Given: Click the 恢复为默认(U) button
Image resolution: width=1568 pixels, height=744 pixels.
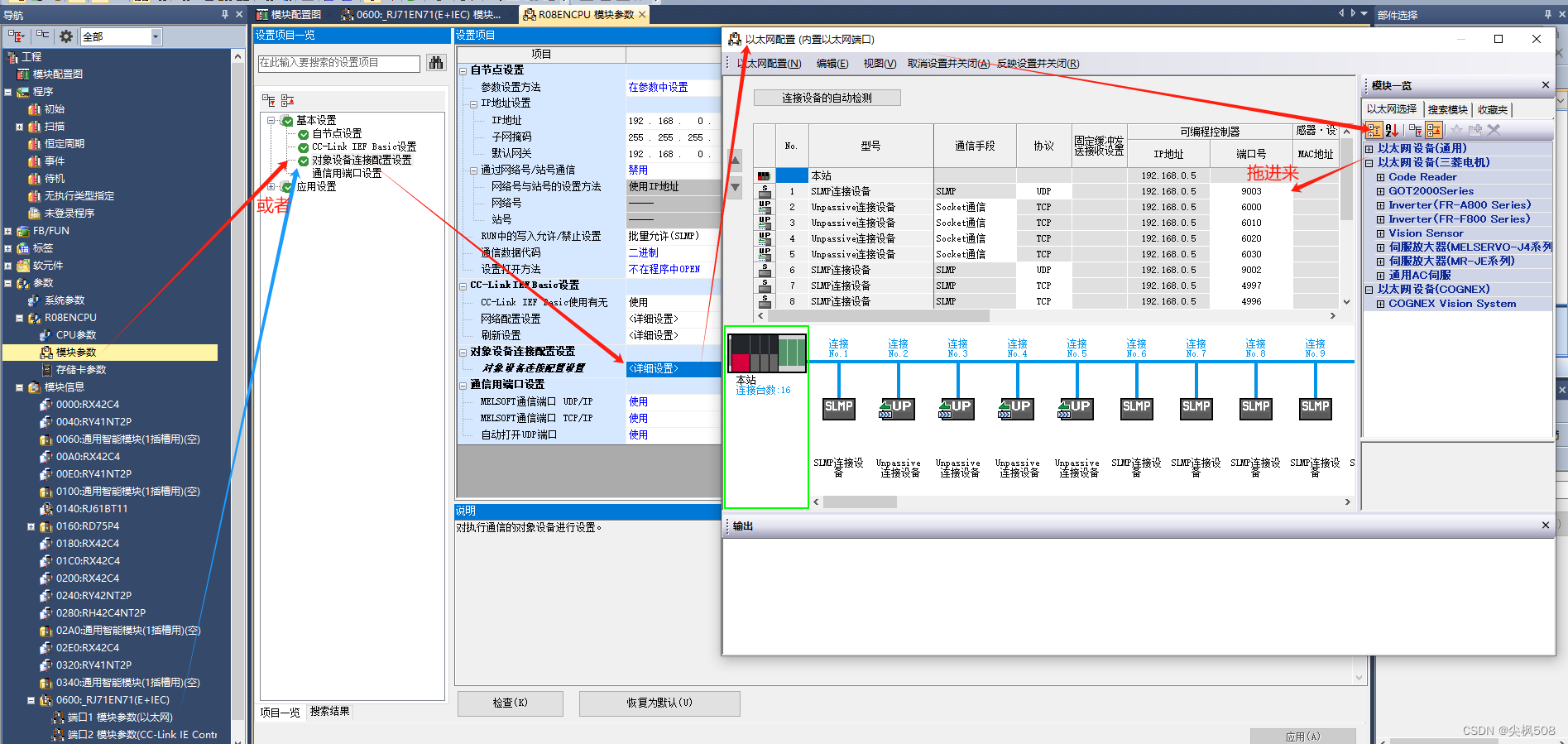Looking at the screenshot, I should click(659, 703).
